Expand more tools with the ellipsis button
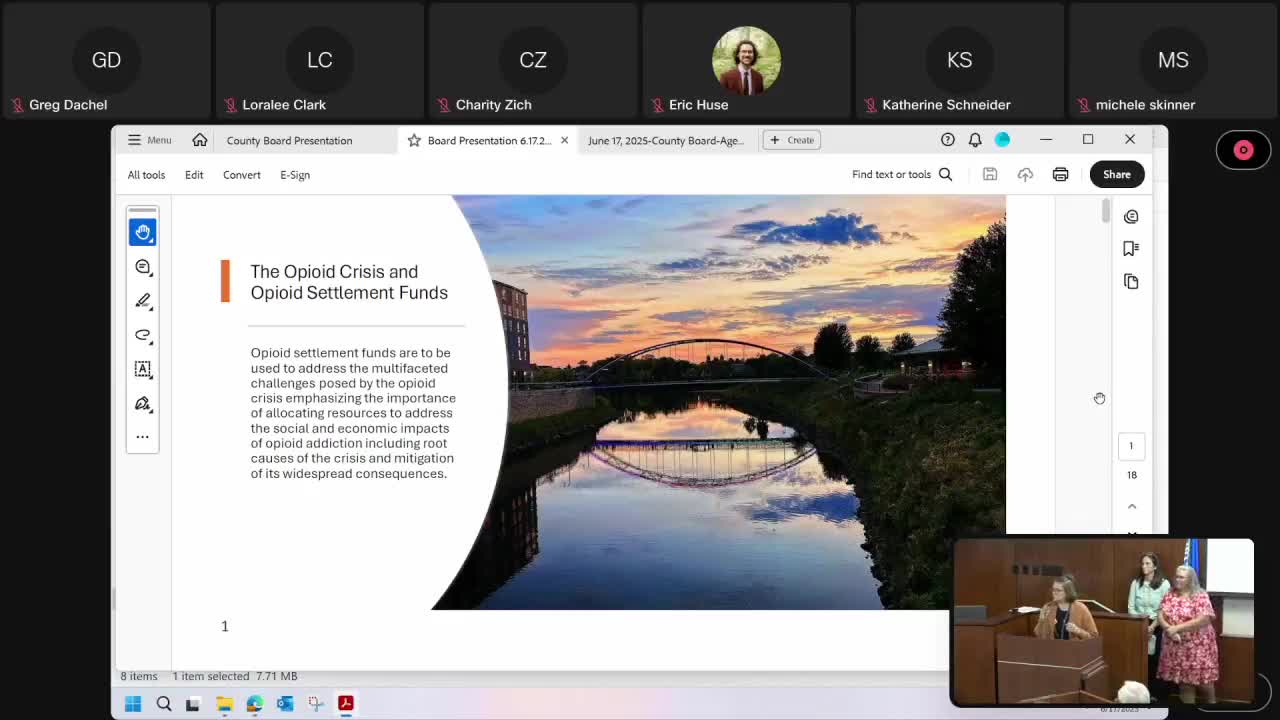The height and width of the screenshot is (720, 1280). click(x=142, y=437)
